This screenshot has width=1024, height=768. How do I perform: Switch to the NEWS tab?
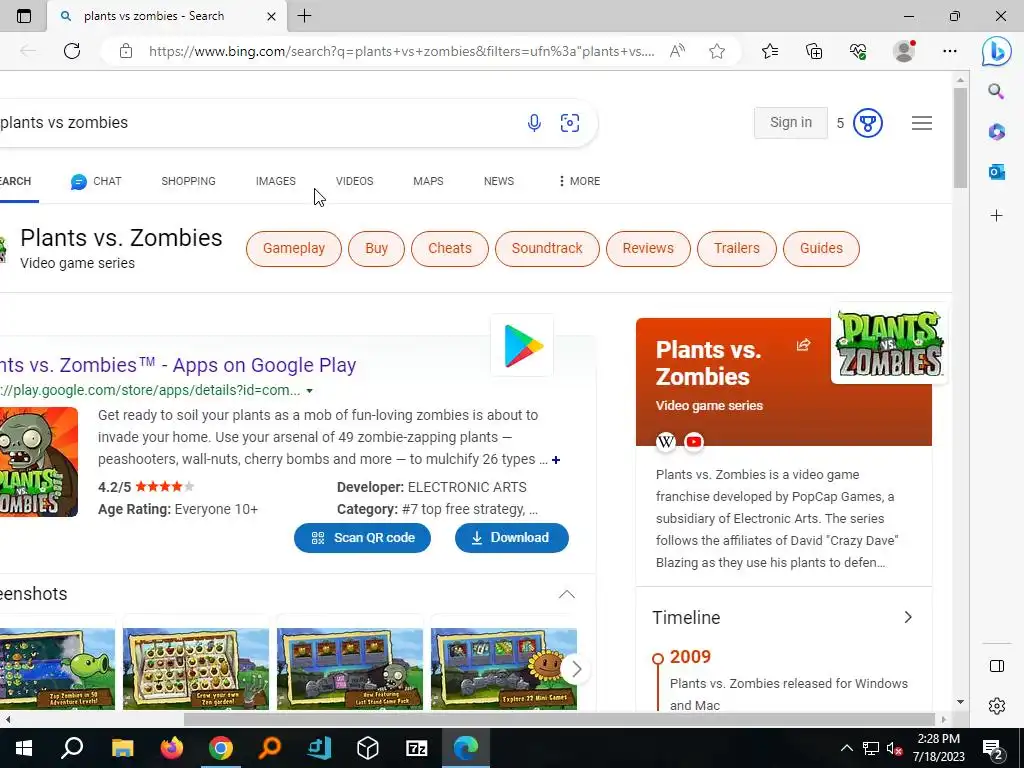click(499, 182)
